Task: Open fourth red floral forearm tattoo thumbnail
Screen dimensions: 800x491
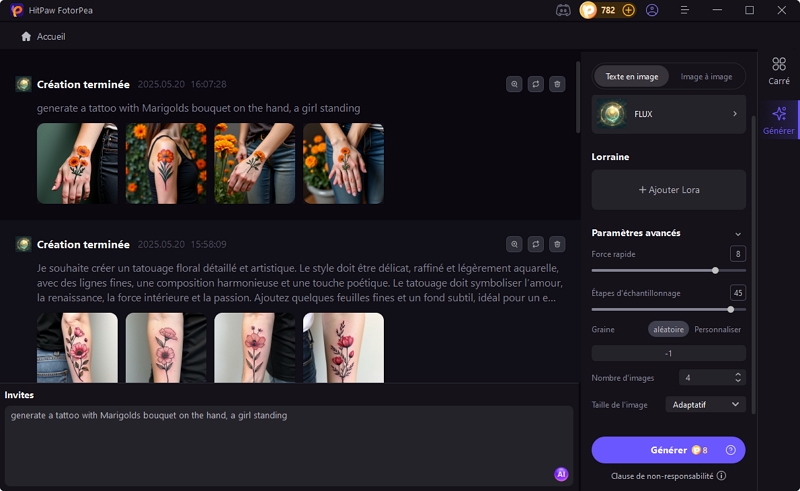Action: 343,348
